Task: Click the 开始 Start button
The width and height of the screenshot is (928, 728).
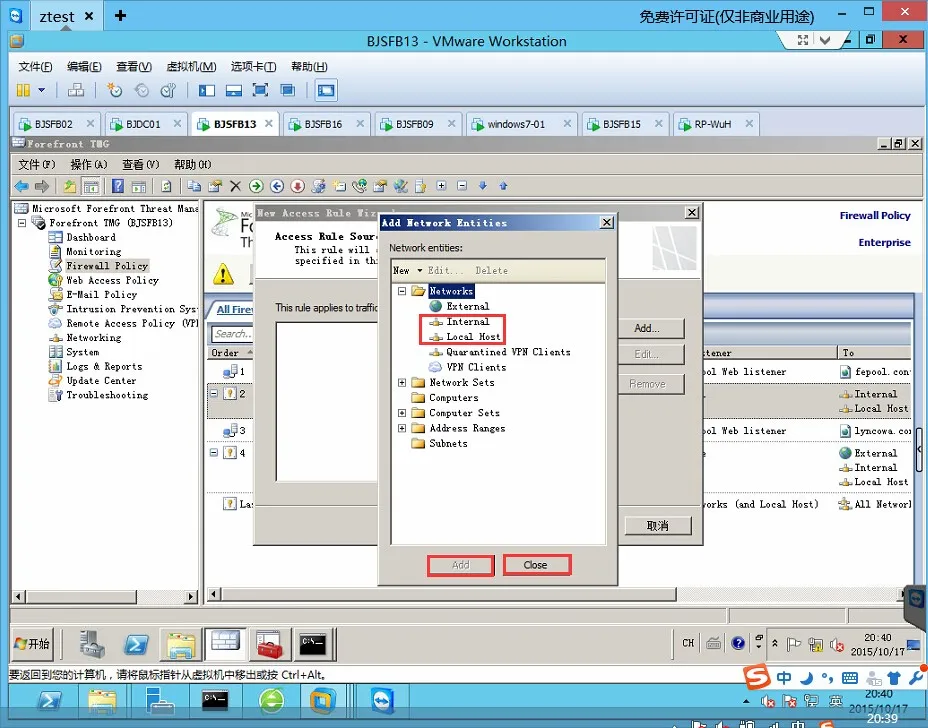Action: click(x=33, y=644)
